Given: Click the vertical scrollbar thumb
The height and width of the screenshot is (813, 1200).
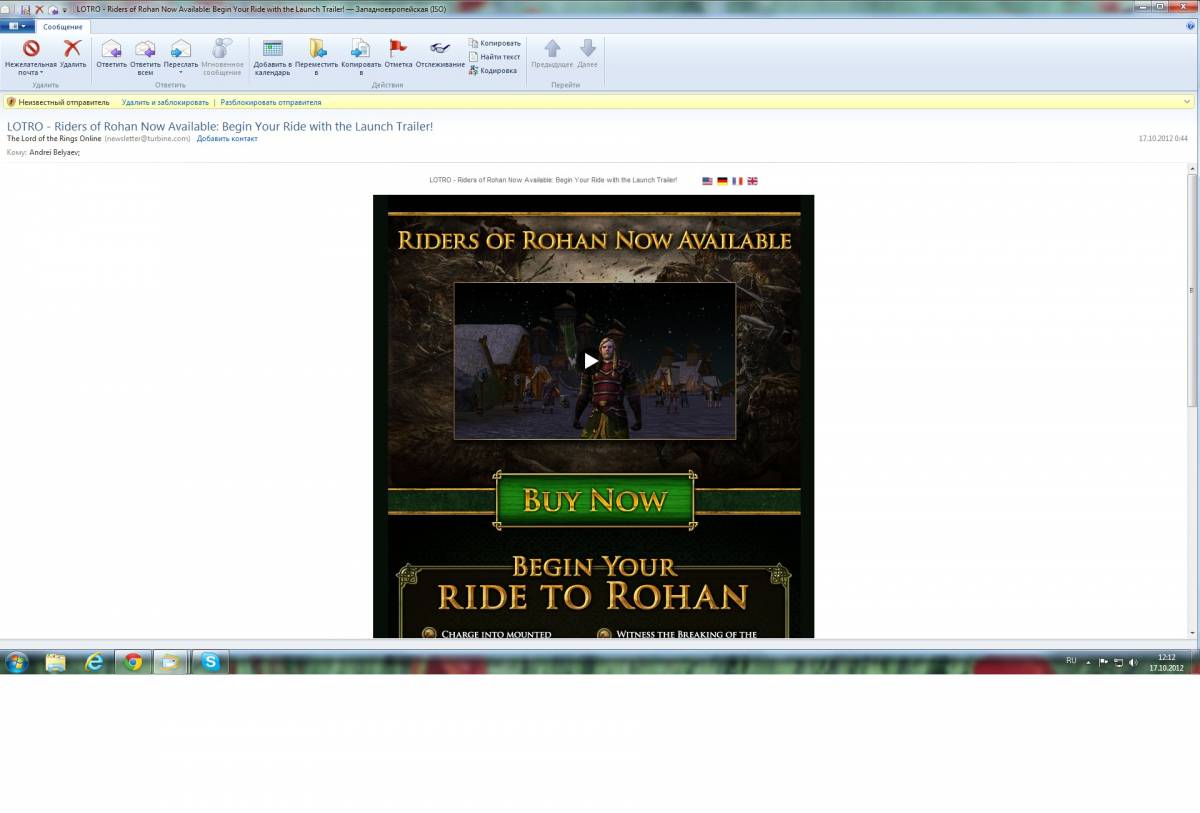Looking at the screenshot, I should tap(1192, 290).
